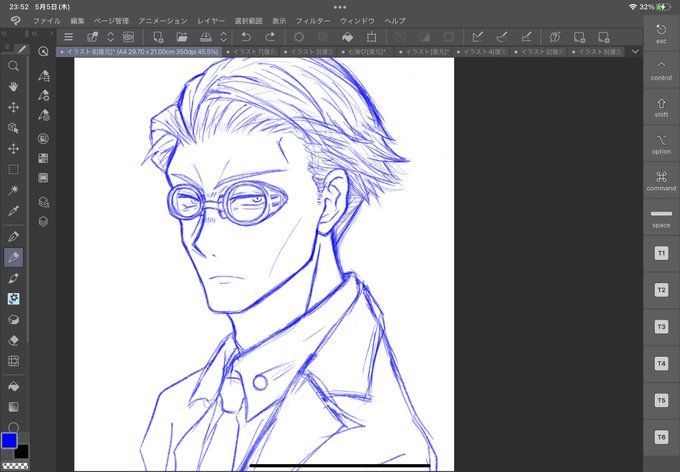Select the Zoom magnifier tool
The image size is (680, 472).
click(13, 66)
